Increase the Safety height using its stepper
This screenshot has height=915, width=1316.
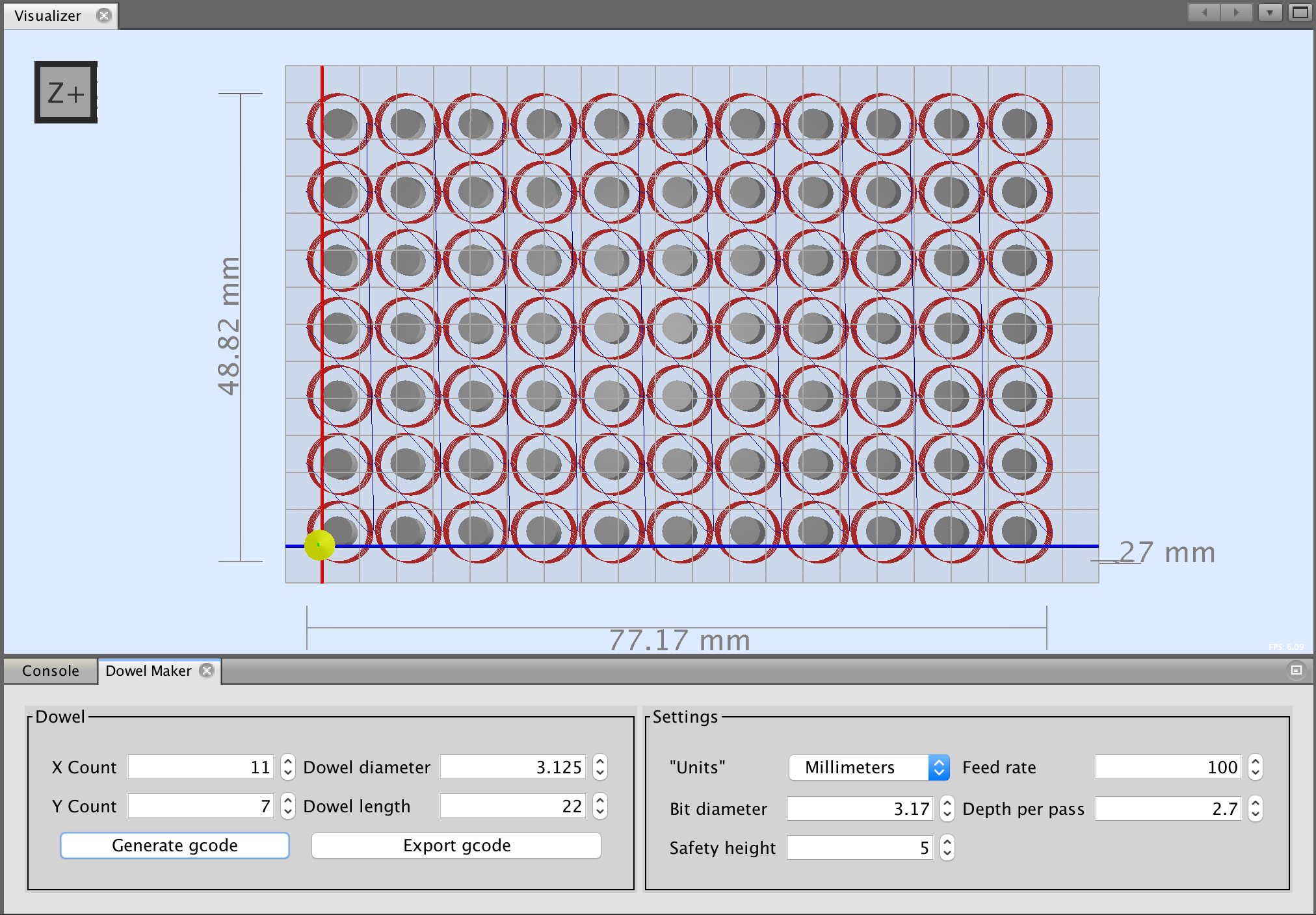(948, 842)
